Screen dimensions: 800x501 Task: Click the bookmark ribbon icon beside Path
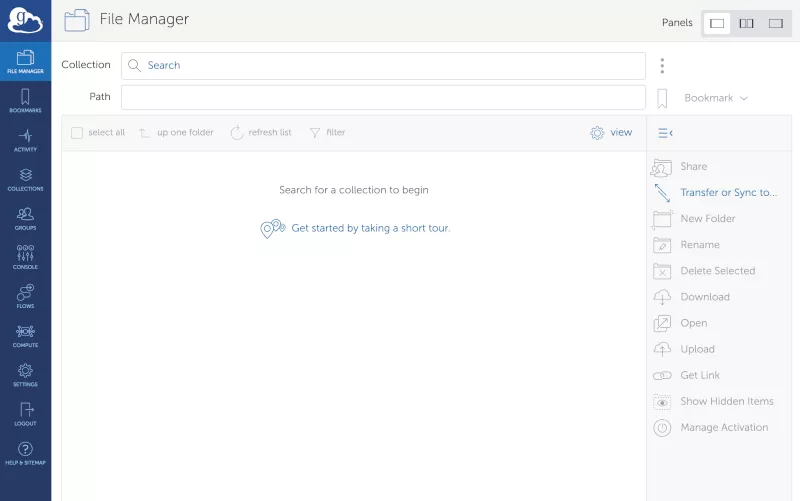tap(662, 98)
